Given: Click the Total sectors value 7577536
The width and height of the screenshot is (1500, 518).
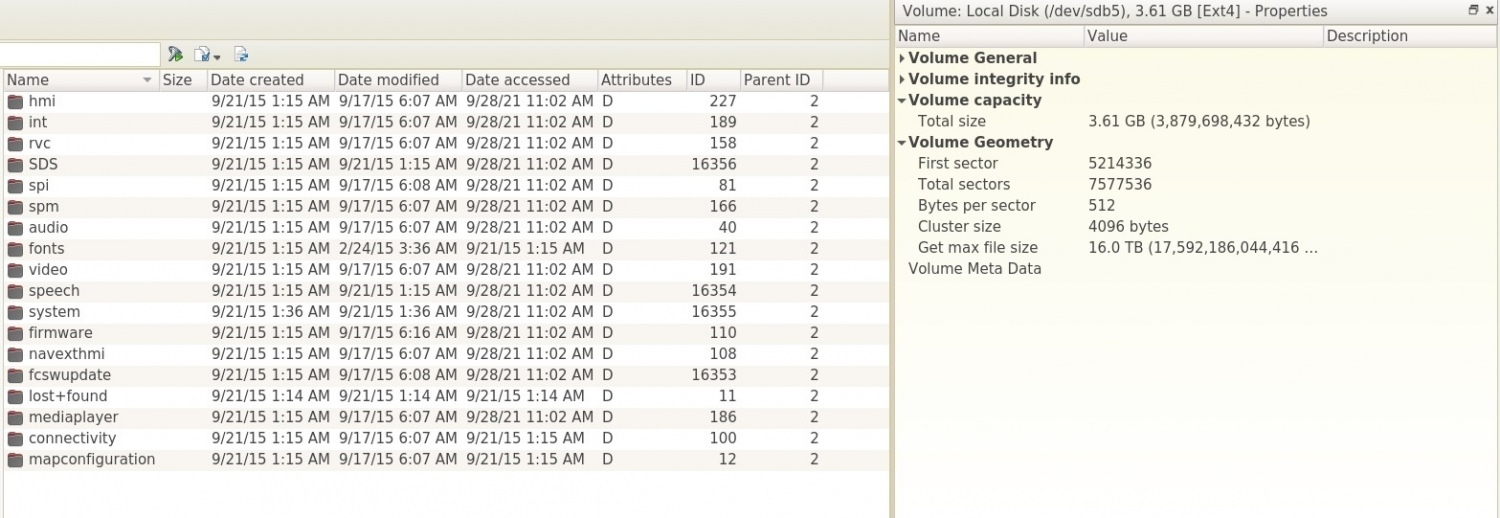Looking at the screenshot, I should [1120, 184].
